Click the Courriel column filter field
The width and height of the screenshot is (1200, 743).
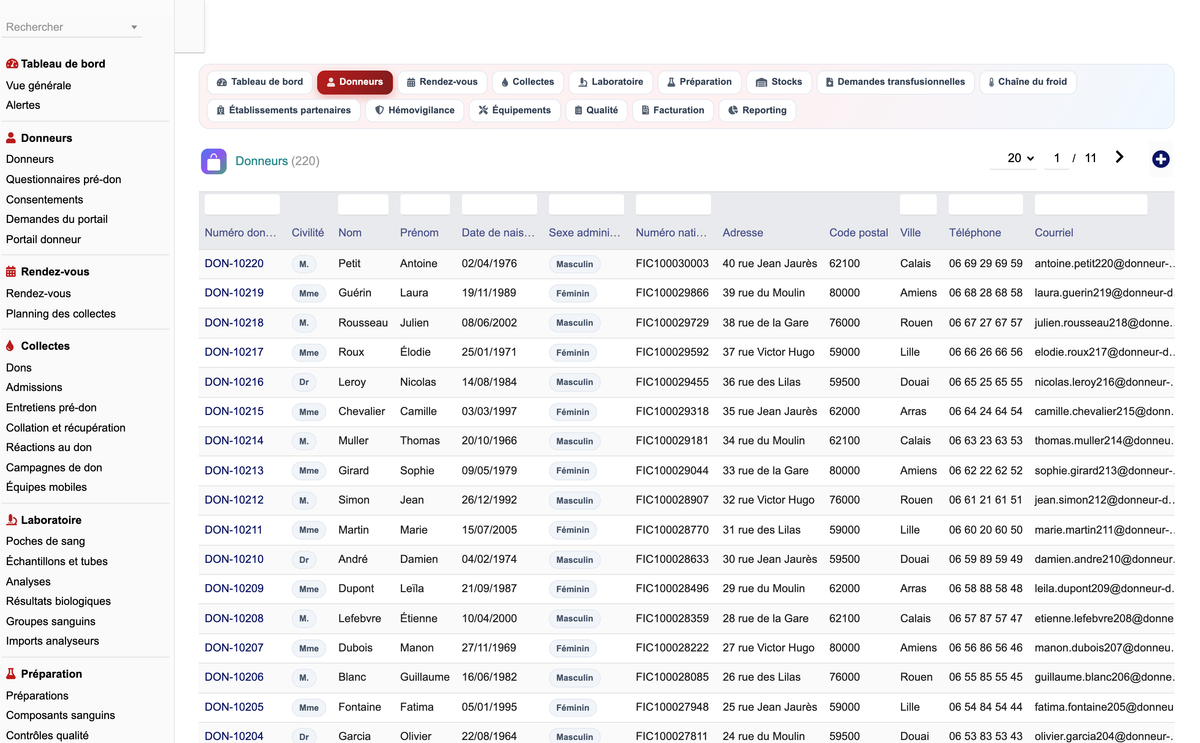tap(1091, 205)
